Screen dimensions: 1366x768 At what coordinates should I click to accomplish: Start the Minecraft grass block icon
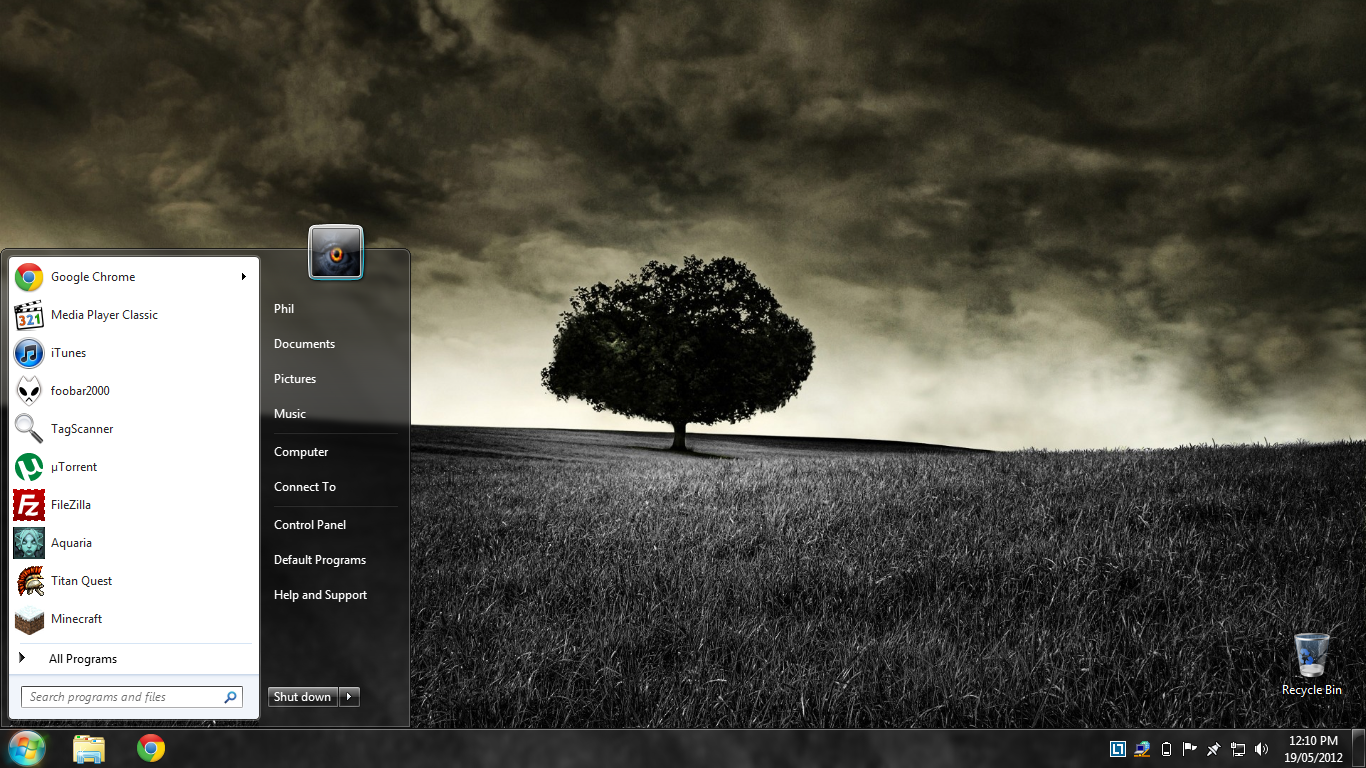29,619
